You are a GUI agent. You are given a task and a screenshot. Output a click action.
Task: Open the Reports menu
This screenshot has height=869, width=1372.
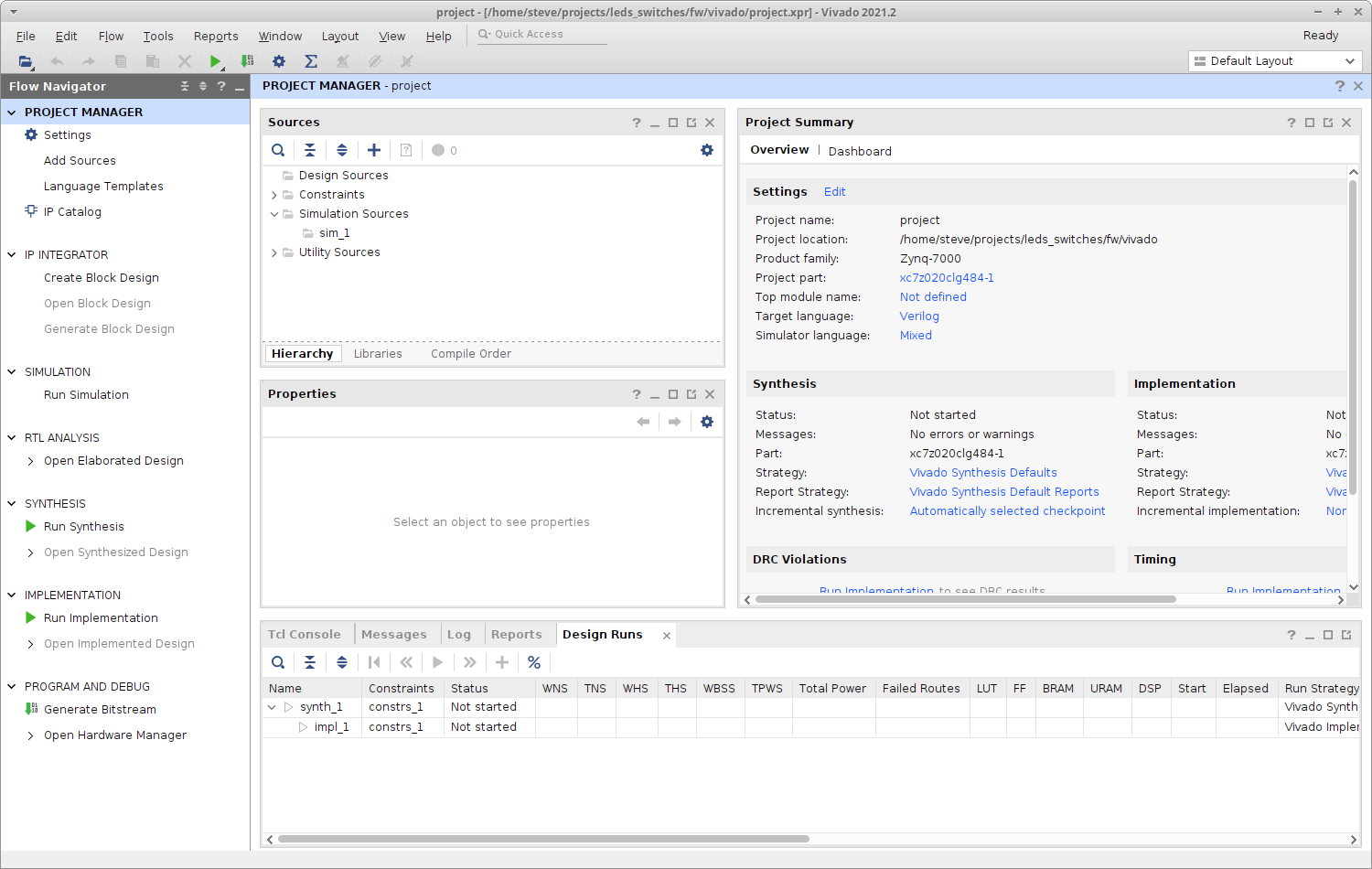pos(216,37)
